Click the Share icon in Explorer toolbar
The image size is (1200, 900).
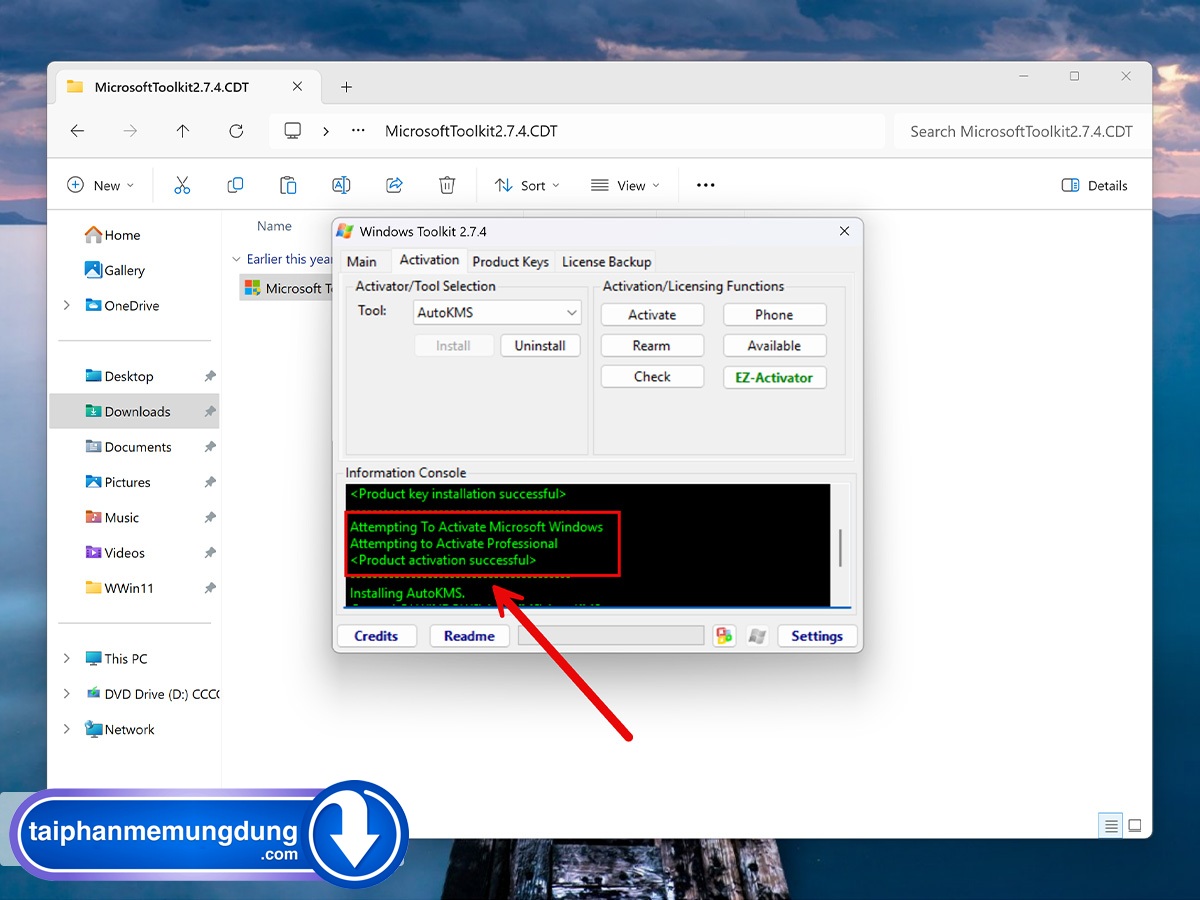[394, 185]
